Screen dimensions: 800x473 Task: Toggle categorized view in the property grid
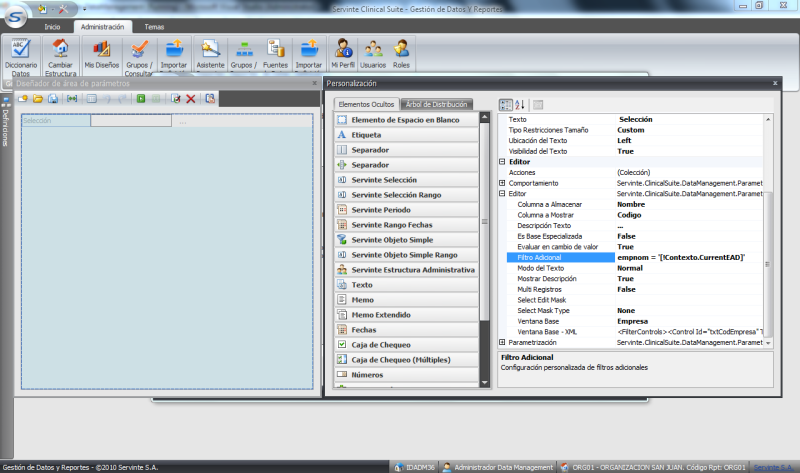tap(506, 104)
